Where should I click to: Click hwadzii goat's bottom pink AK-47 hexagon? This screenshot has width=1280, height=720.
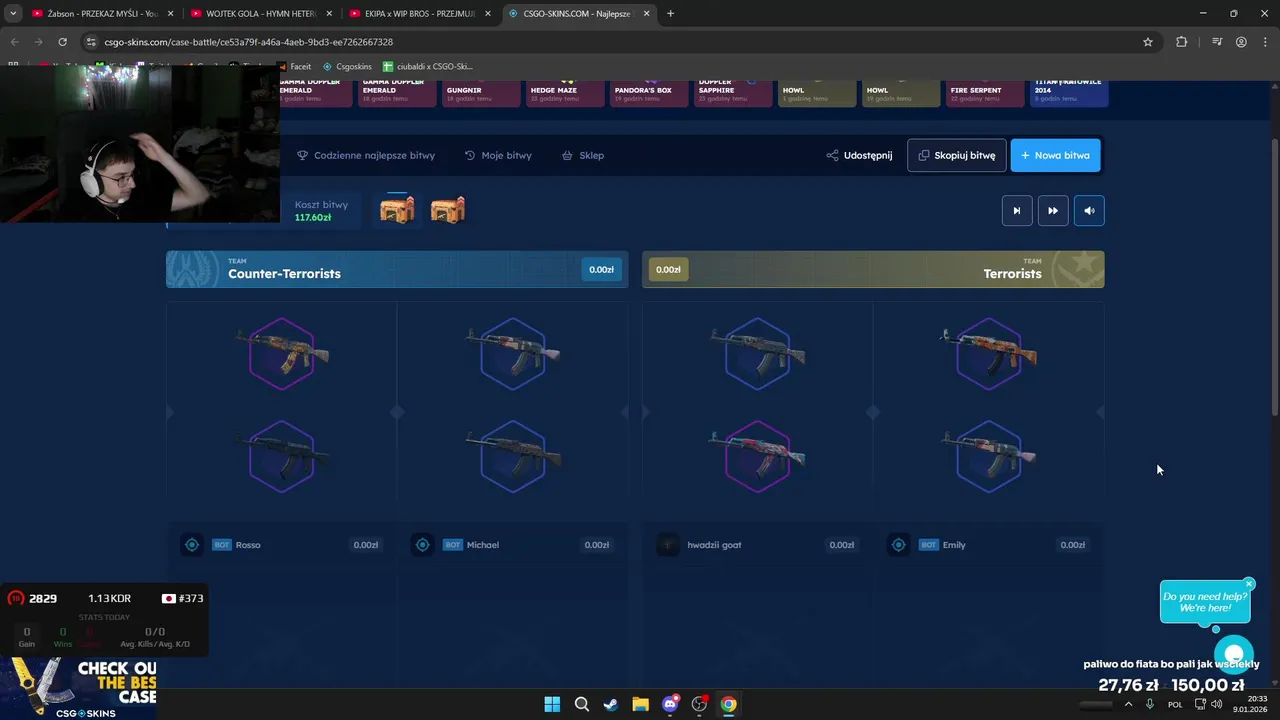pyautogui.click(x=757, y=457)
